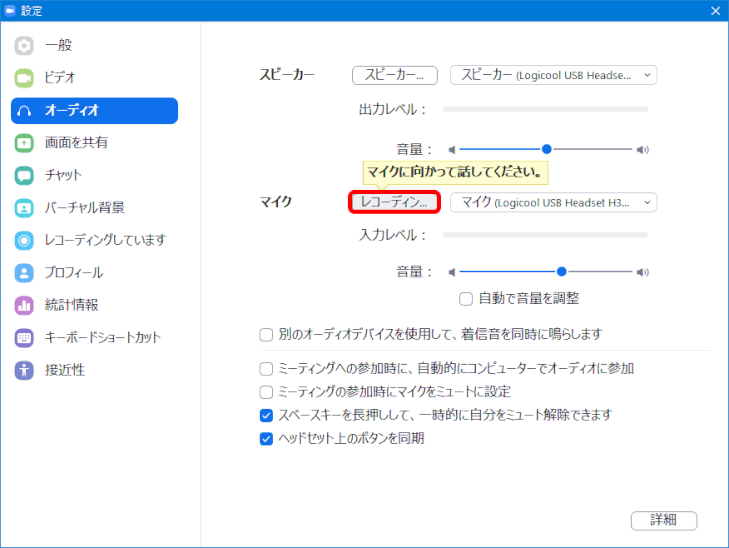Click the キーボードショートカット keyboard icon
The height and width of the screenshot is (548, 729).
24,338
